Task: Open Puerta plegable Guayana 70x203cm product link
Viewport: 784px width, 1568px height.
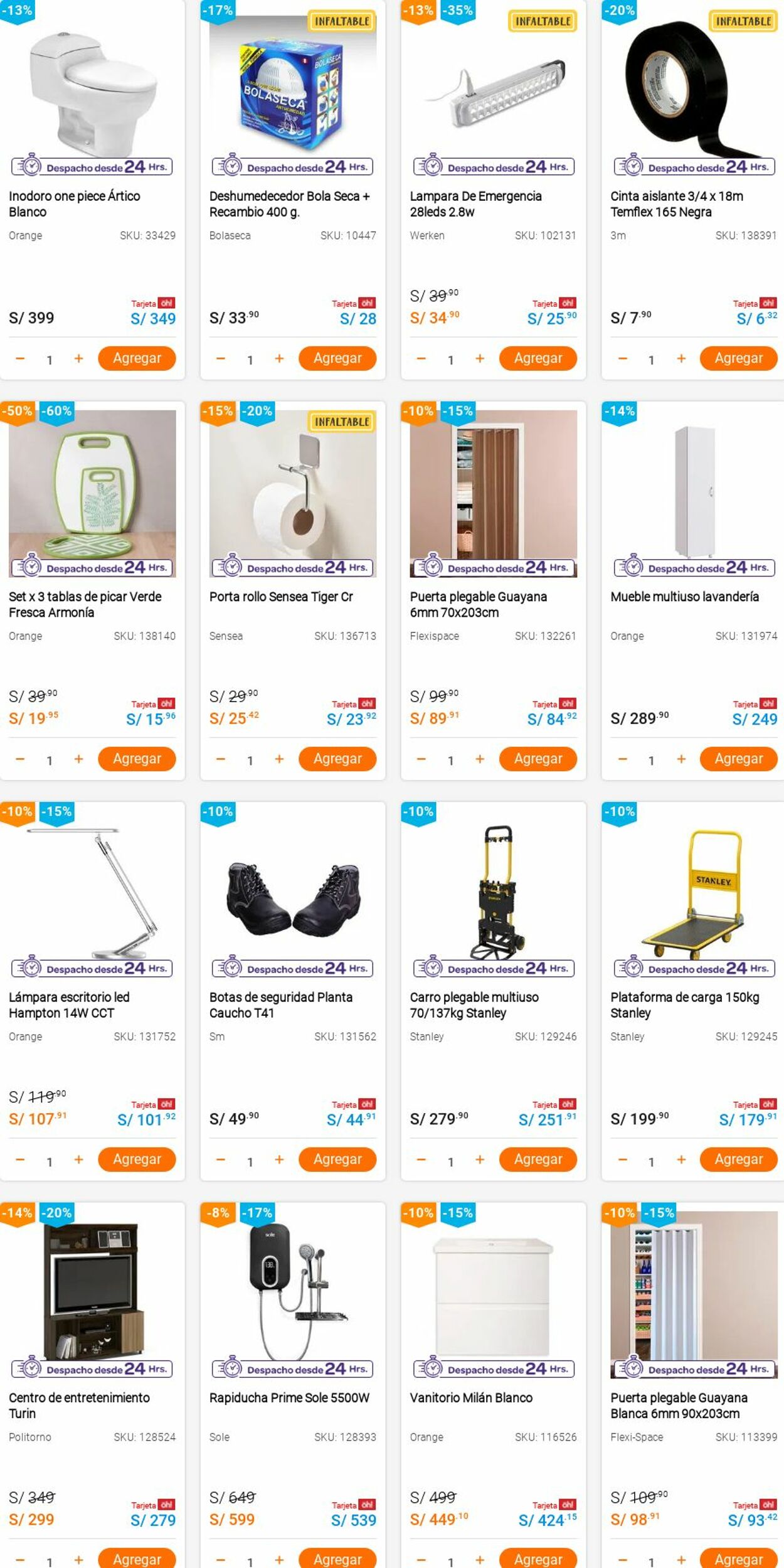Action: point(478,604)
